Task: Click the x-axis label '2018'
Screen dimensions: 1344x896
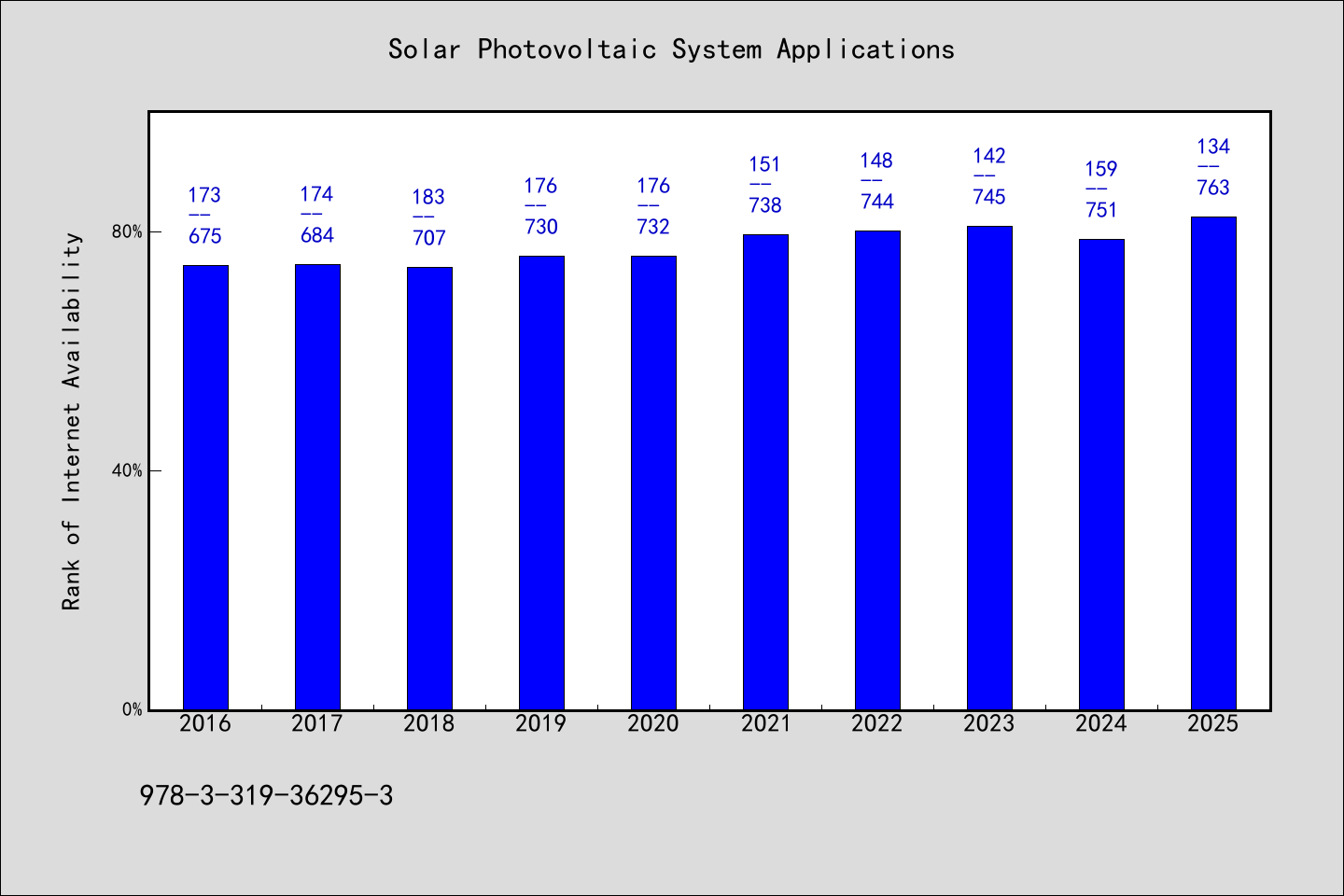Action: pos(429,723)
